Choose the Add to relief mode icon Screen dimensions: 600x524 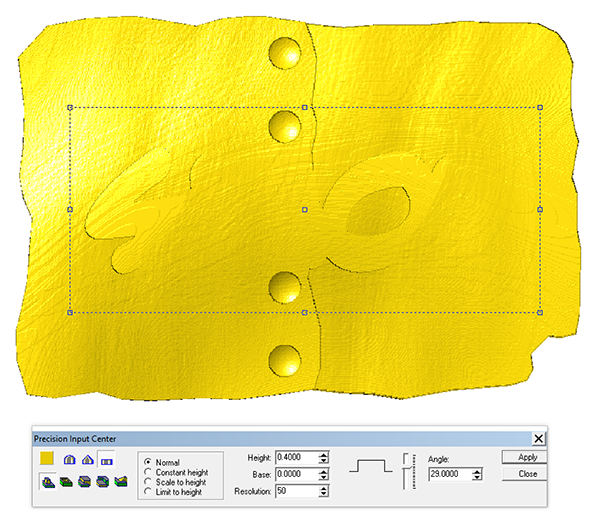(x=48, y=481)
